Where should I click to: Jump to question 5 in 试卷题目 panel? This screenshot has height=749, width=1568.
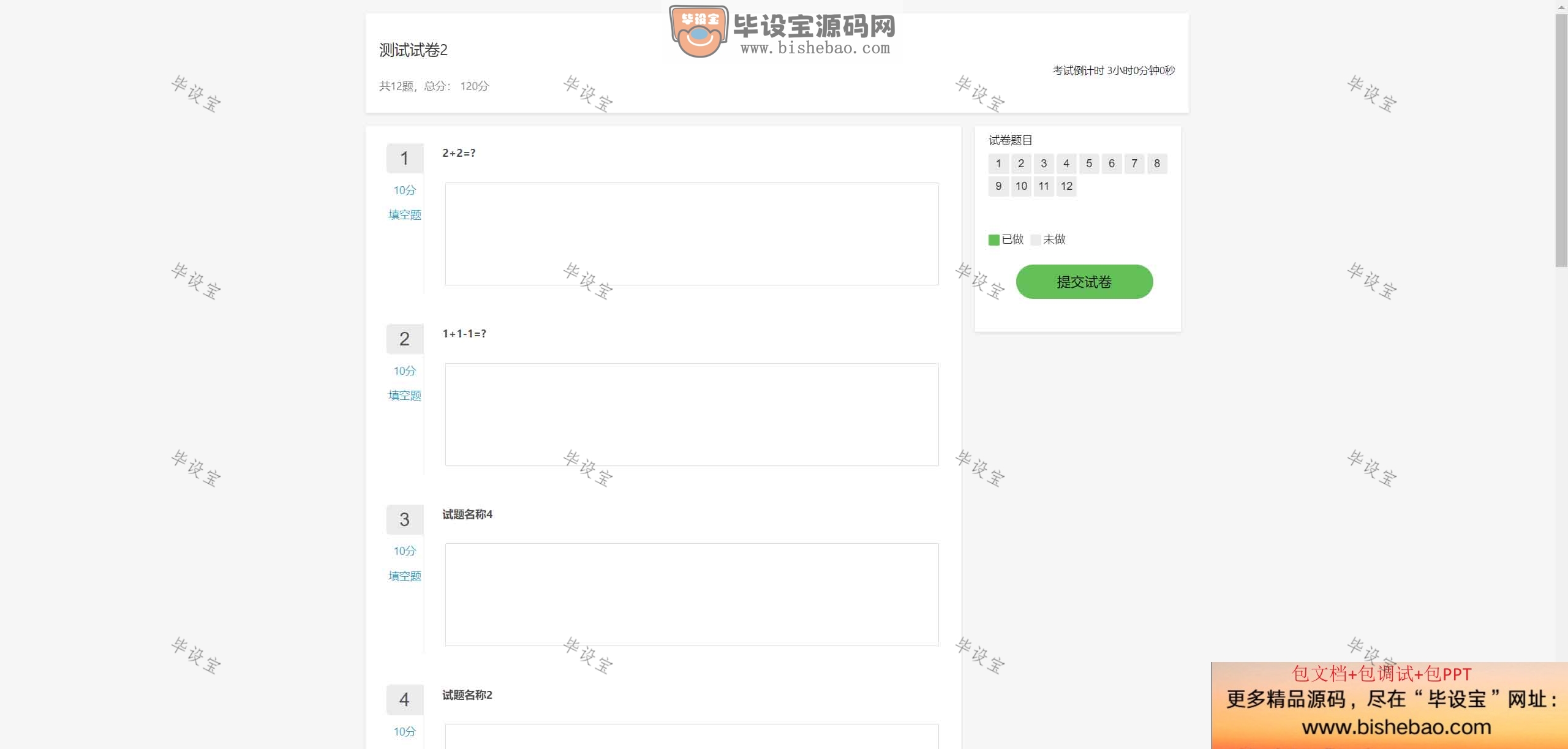click(x=1089, y=164)
